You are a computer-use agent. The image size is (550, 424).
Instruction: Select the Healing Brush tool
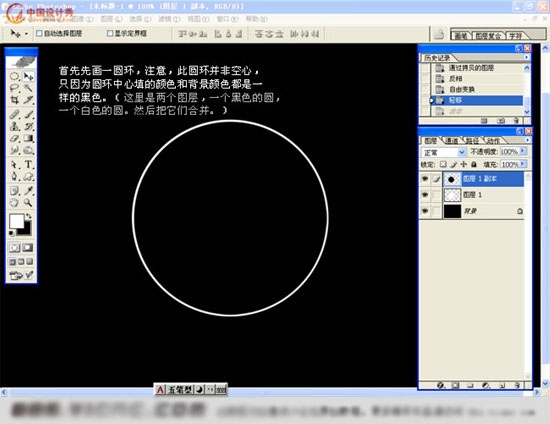tap(14, 114)
